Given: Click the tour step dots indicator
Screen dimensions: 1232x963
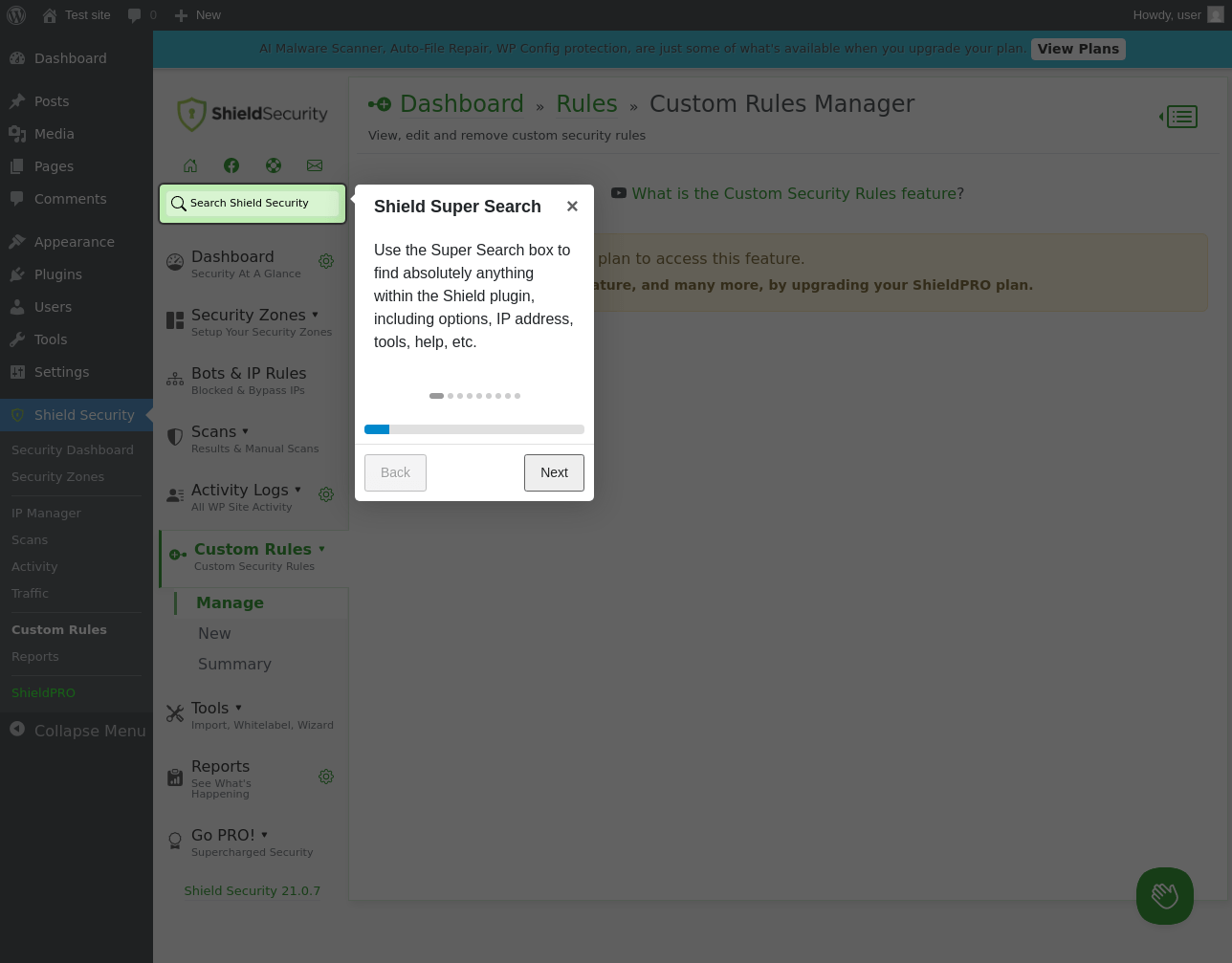Looking at the screenshot, I should point(474,396).
